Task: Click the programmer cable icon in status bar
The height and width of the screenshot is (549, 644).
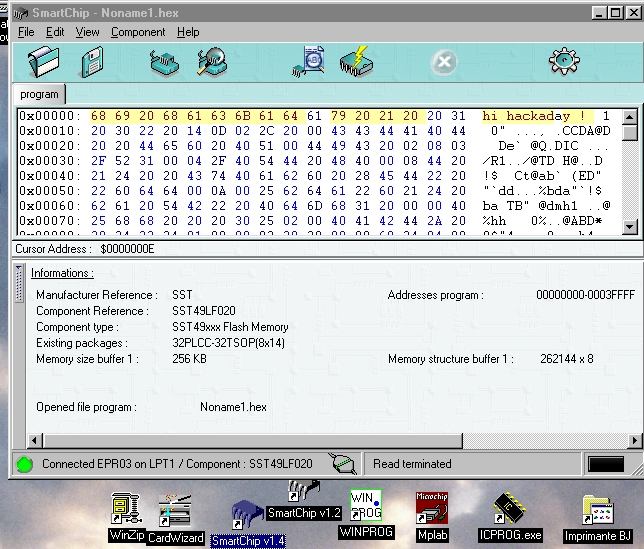Action: pos(343,464)
